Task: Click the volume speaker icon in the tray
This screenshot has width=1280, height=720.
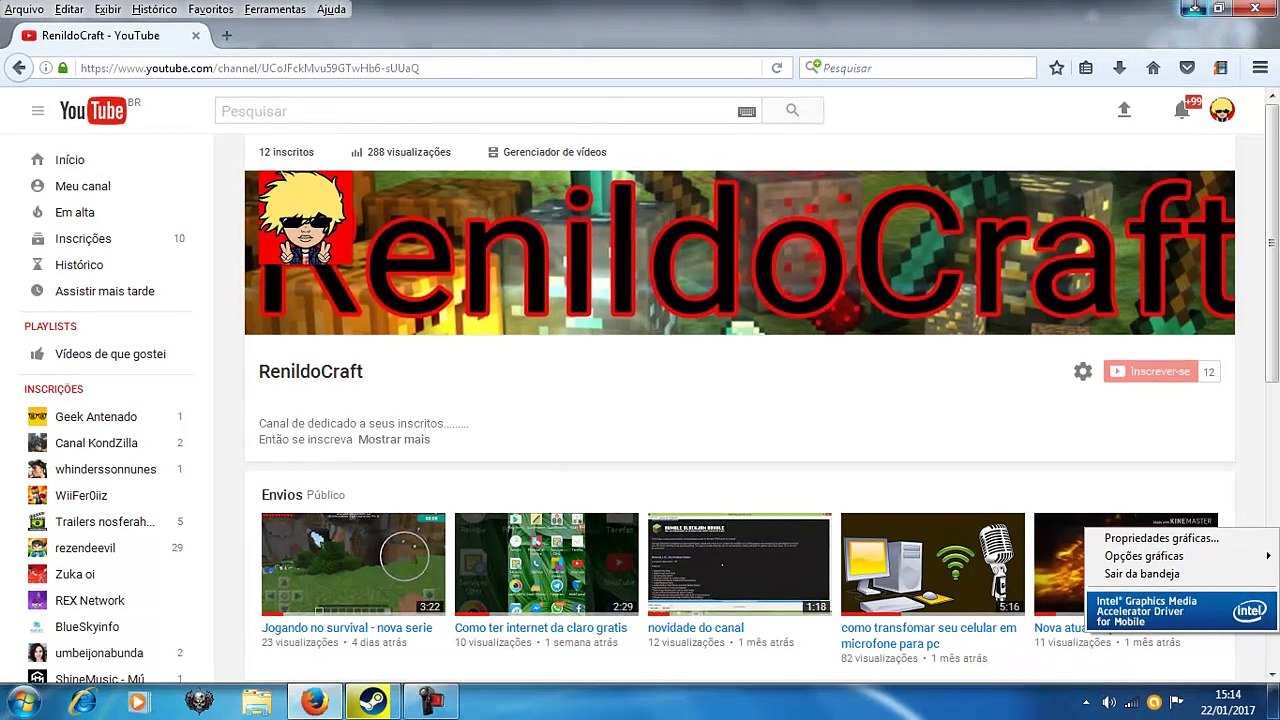Action: coord(1109,702)
